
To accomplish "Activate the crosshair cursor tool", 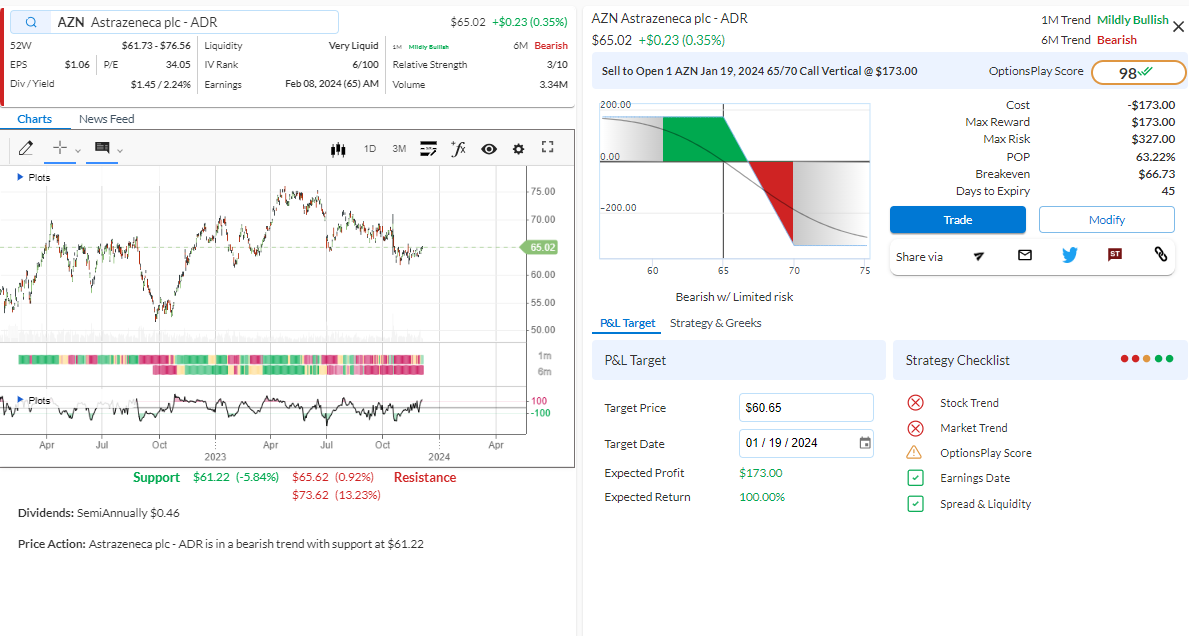I will coord(60,148).
